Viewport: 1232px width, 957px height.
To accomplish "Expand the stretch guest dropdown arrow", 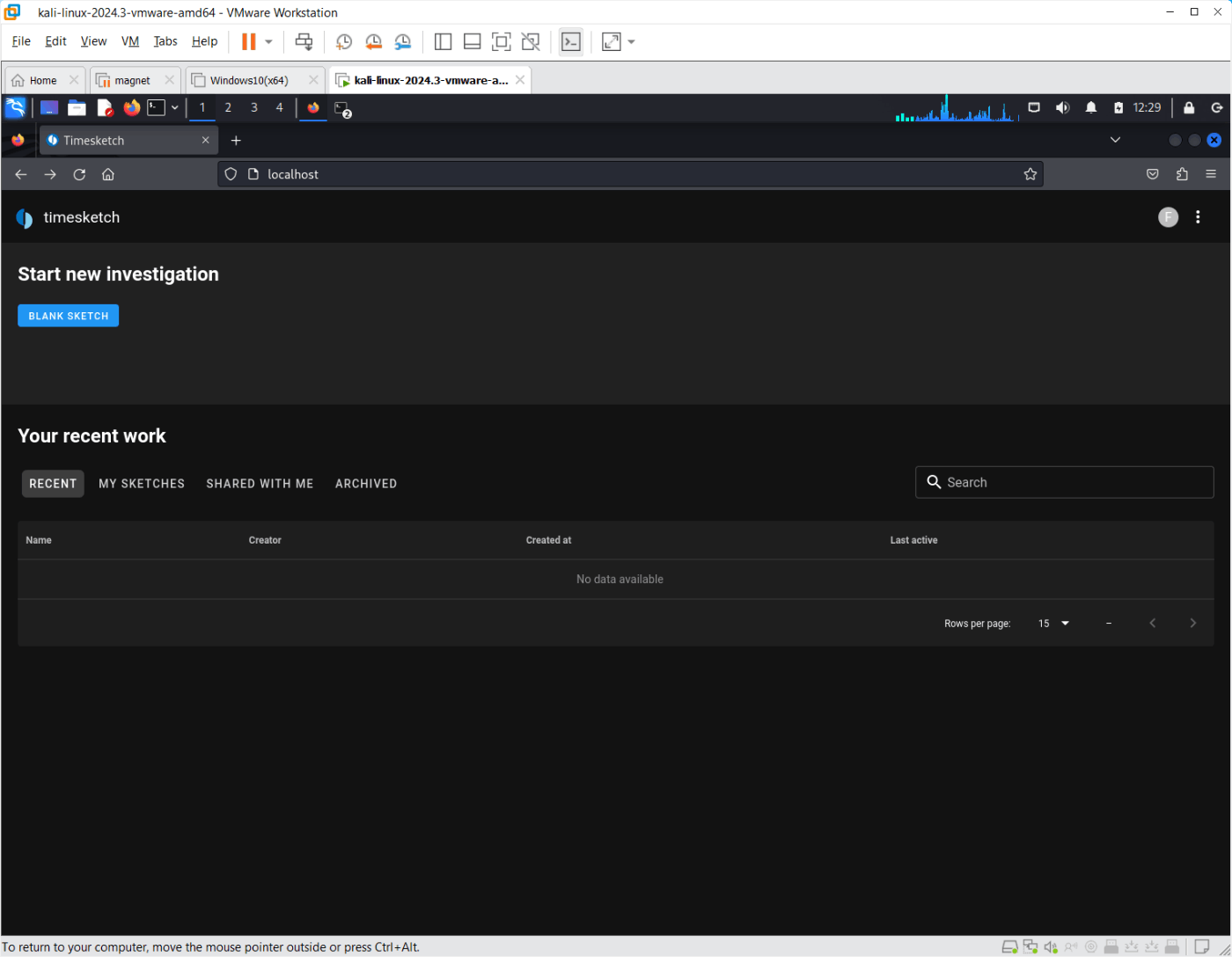I will coord(631,41).
